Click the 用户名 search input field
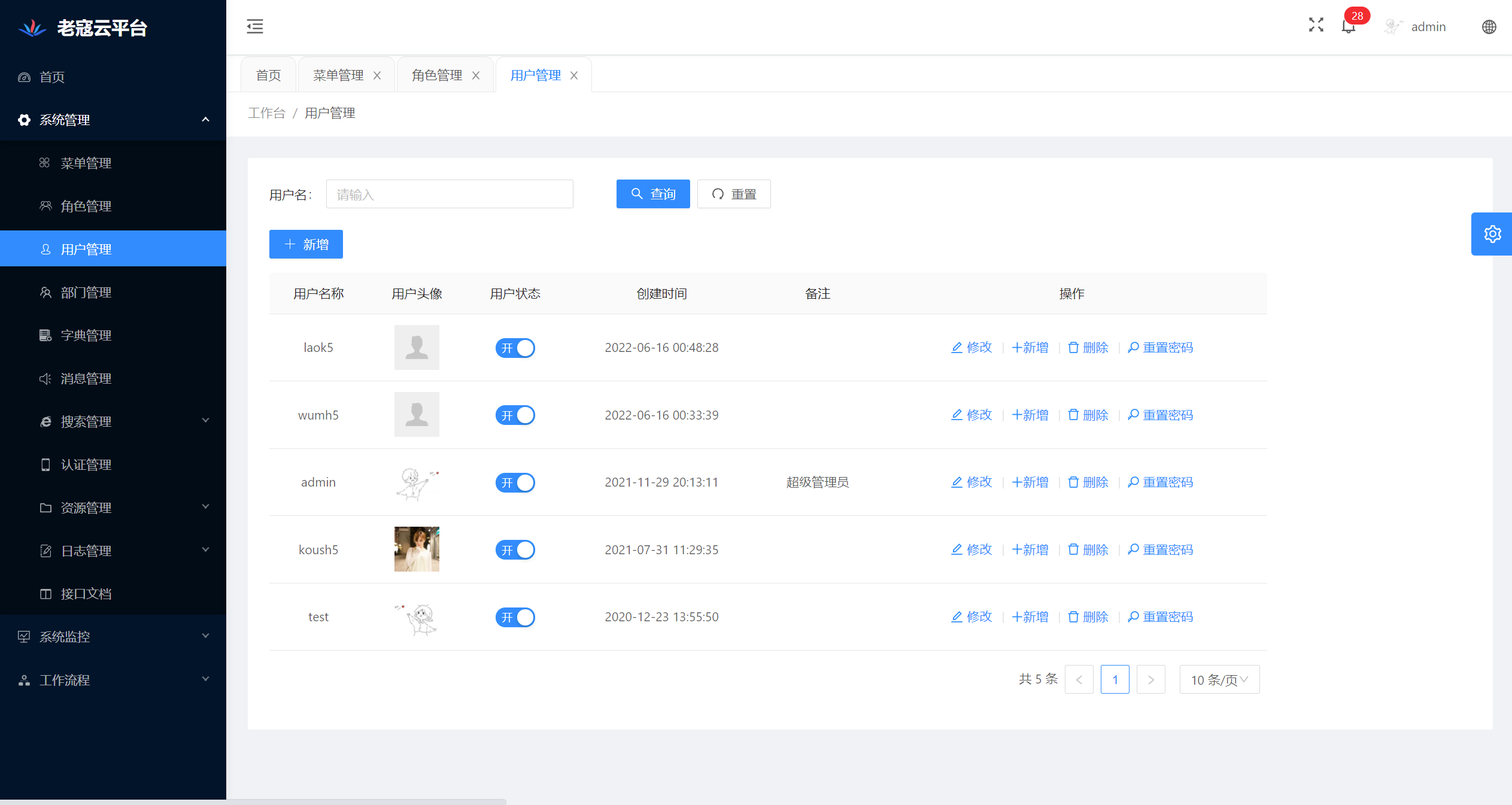 click(450, 195)
